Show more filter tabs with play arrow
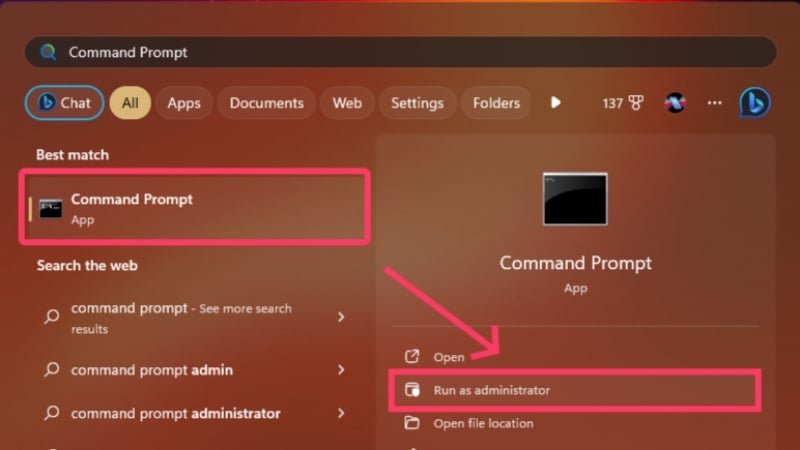Viewport: 800px width, 450px height. point(556,103)
